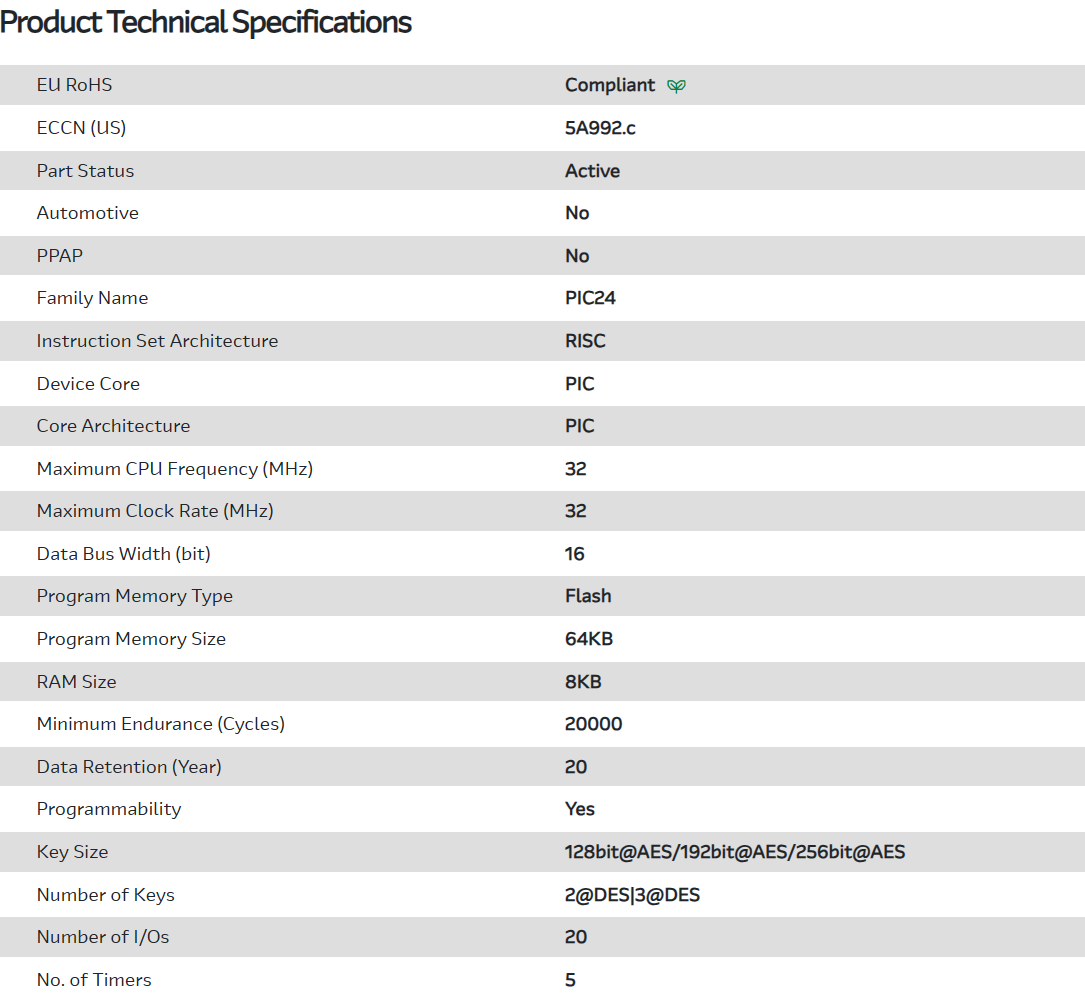The image size is (1085, 997).
Task: Click the PPAP row label
Action: 60,256
